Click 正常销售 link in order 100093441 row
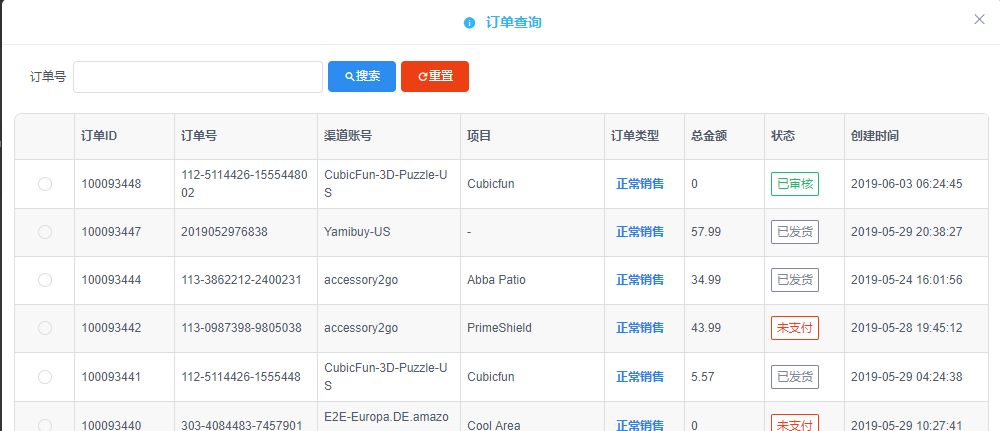 640,377
